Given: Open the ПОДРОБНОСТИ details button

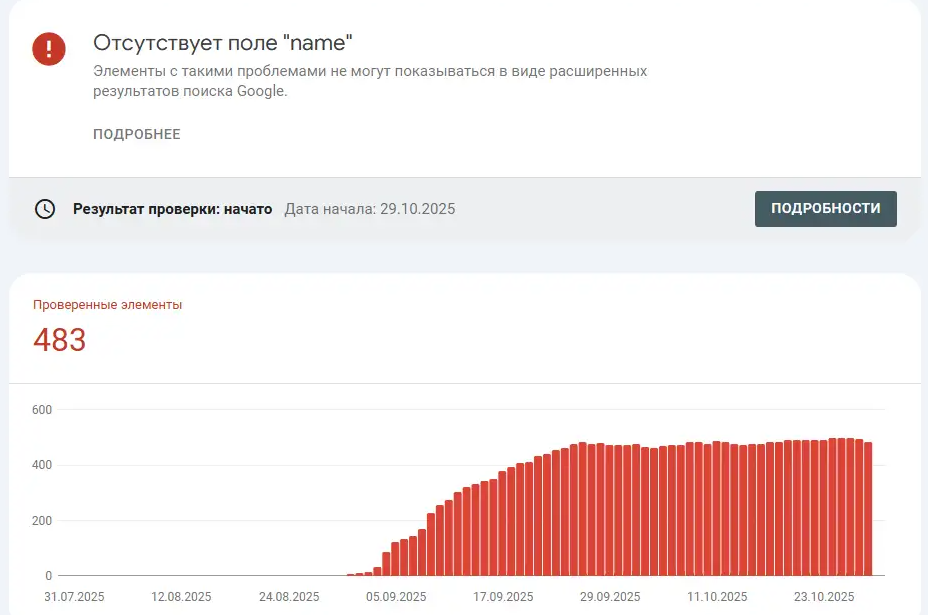Looking at the screenshot, I should [826, 208].
